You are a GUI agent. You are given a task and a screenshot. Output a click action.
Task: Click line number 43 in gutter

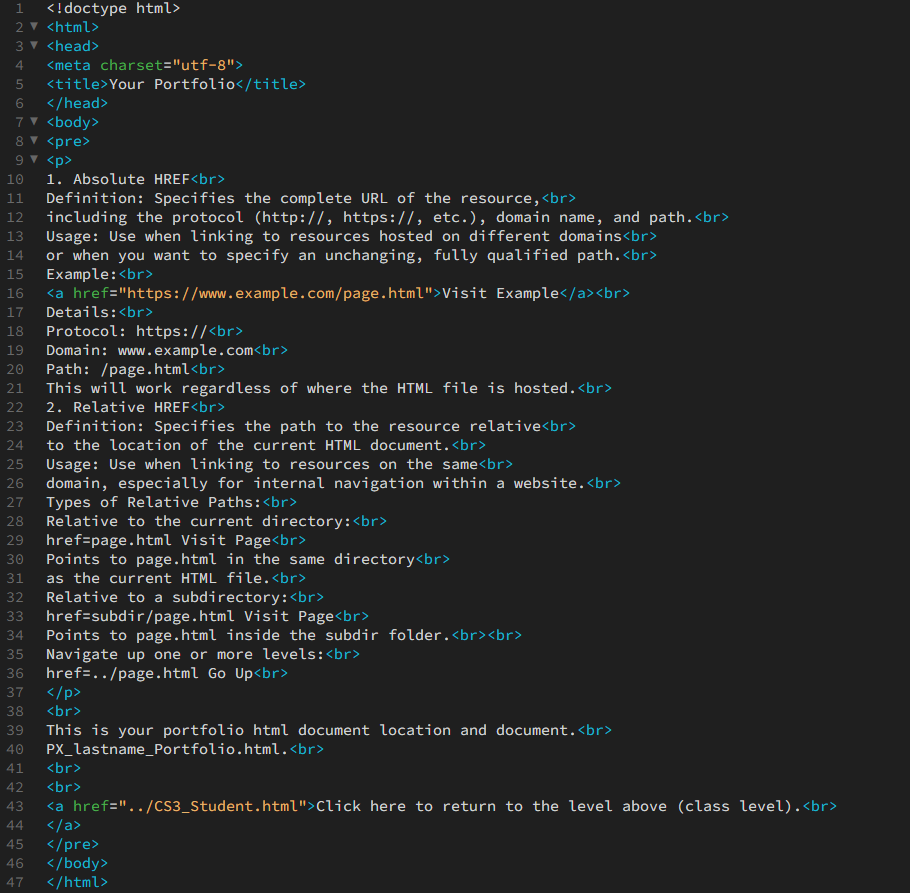(15, 806)
